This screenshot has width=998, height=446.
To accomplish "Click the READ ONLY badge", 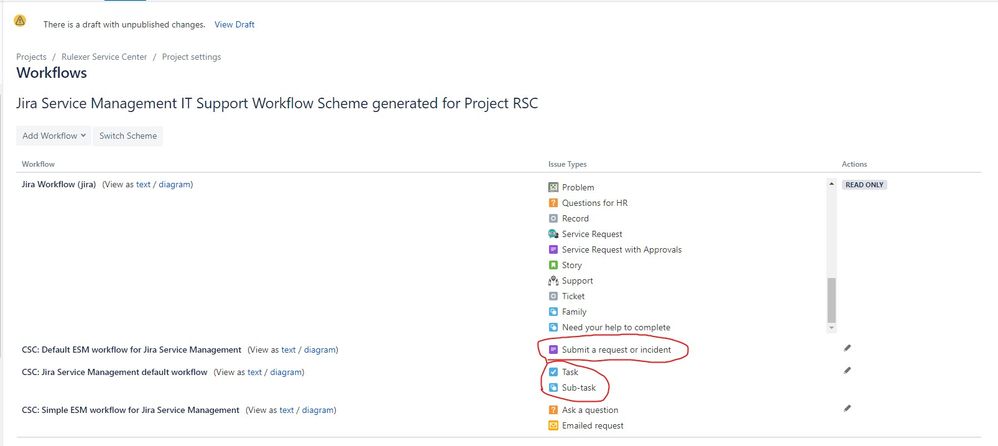I will click(x=864, y=185).
